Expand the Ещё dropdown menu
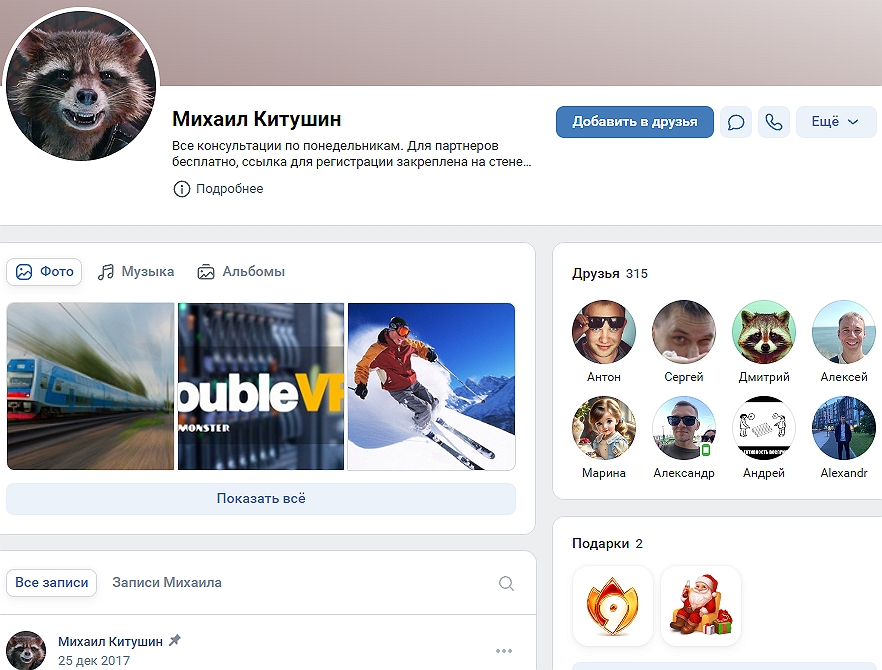The image size is (882, 670). 835,122
